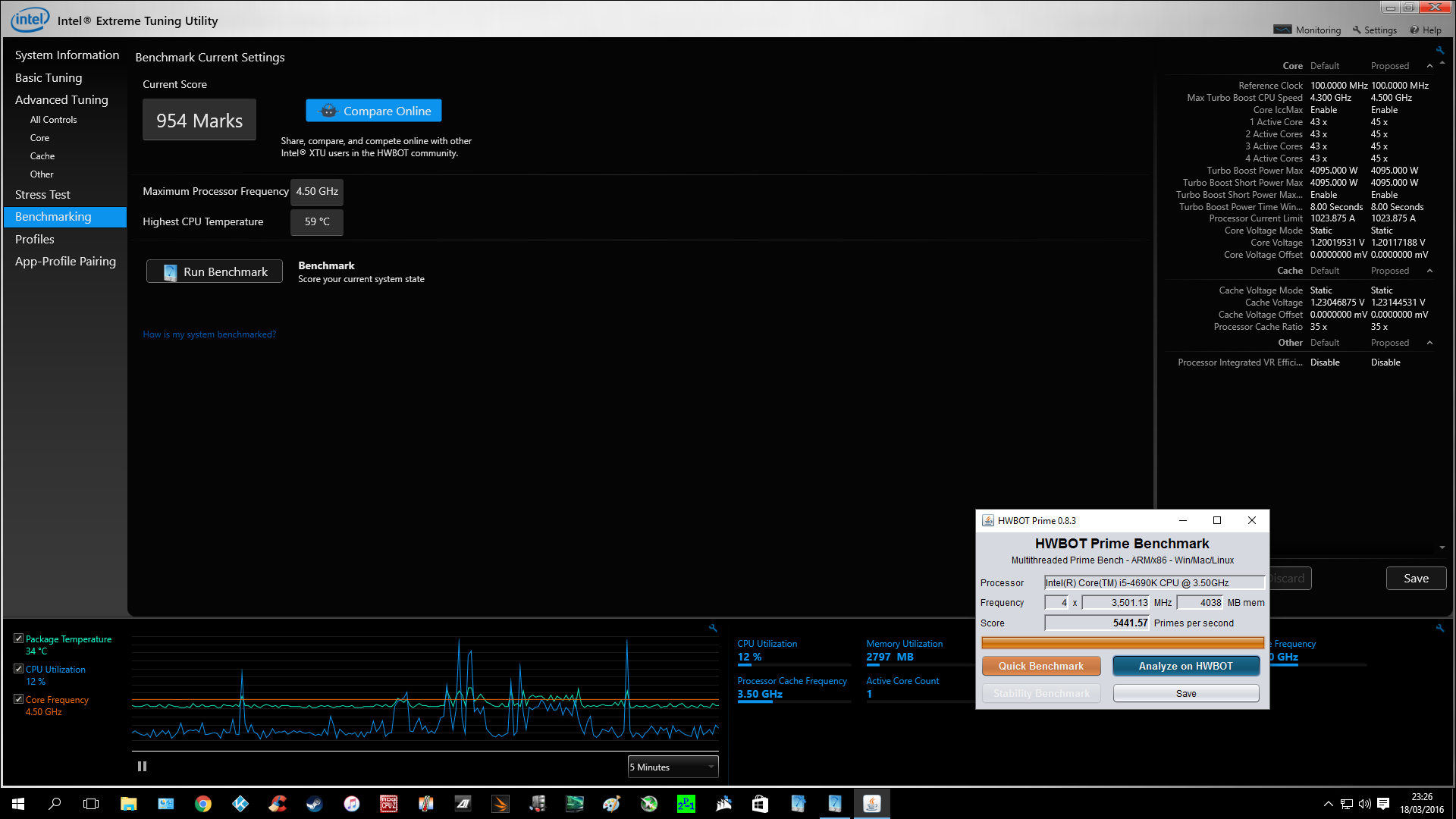Toggle CPU Utilization graph checkbox
The image size is (1456, 819).
[19, 669]
